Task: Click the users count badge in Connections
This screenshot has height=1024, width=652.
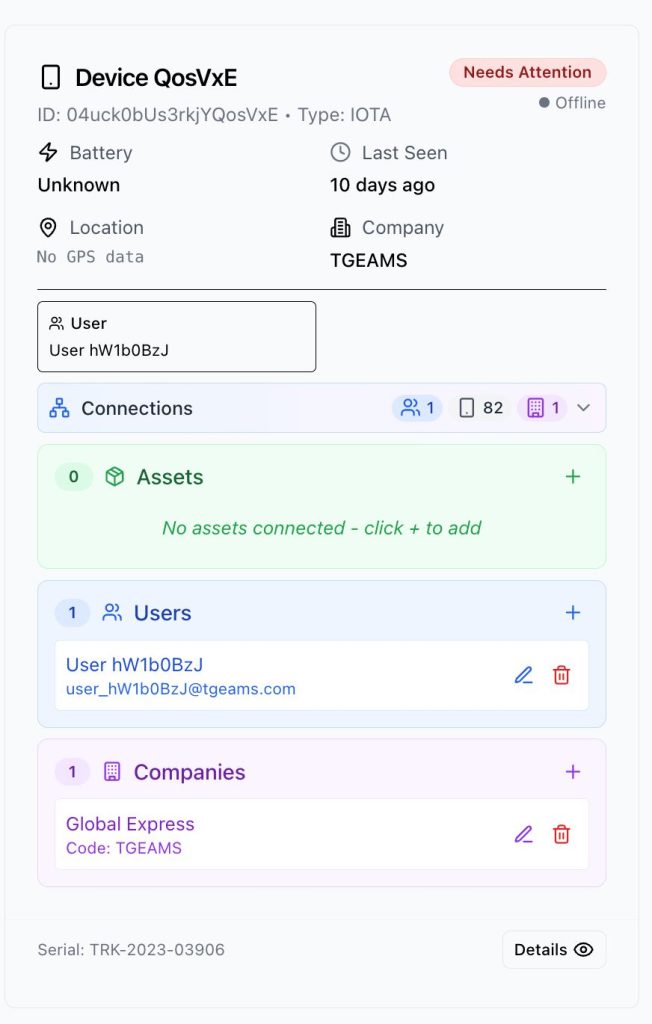Action: point(417,408)
